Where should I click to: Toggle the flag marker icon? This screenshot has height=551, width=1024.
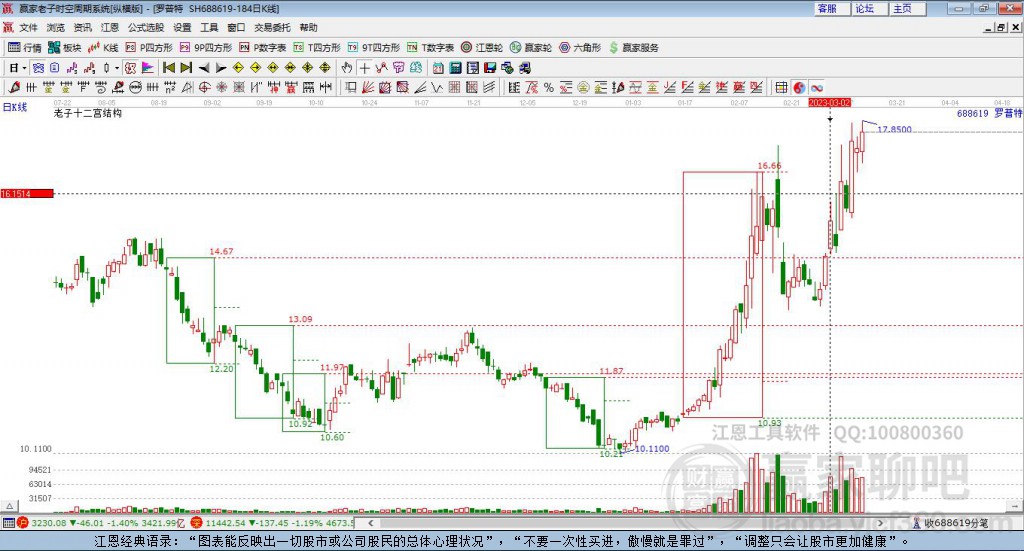(x=148, y=68)
